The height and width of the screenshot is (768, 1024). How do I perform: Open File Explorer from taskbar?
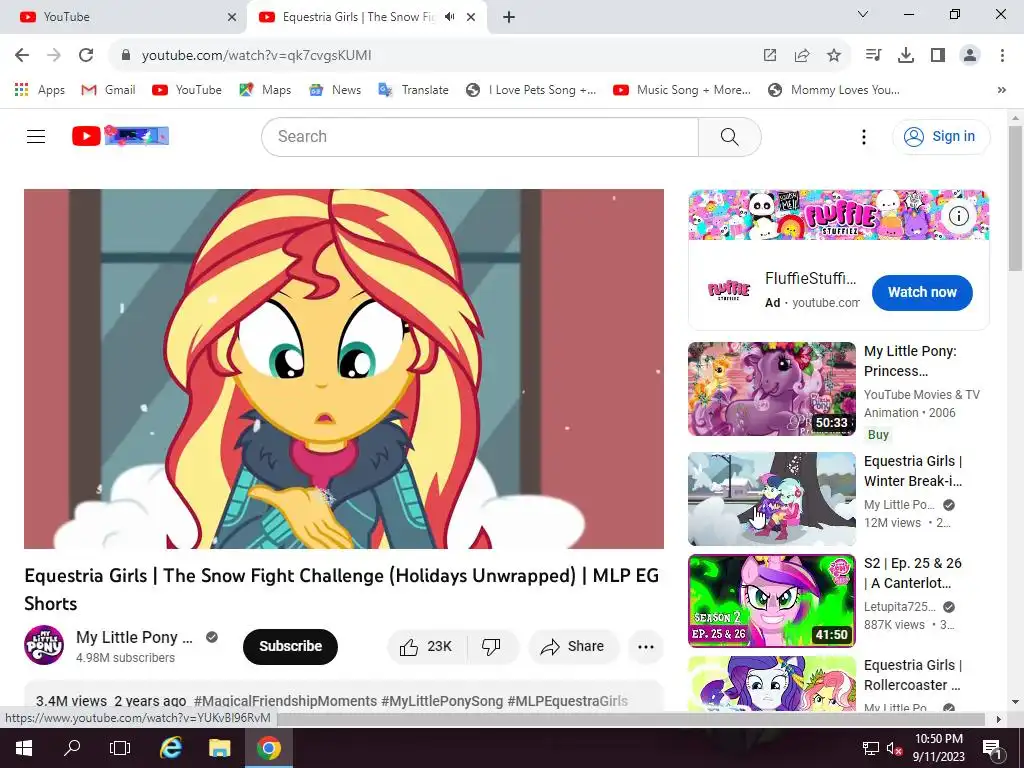click(219, 748)
